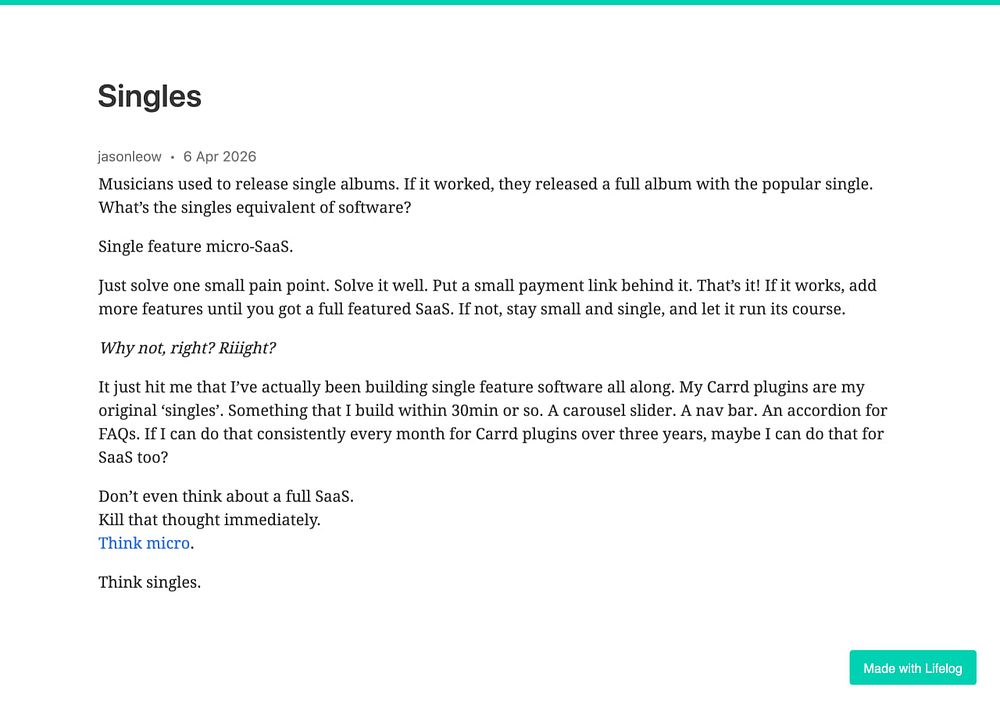The image size is (1000, 705).
Task: Click the 'more features until you got' line
Action: [x=472, y=309]
